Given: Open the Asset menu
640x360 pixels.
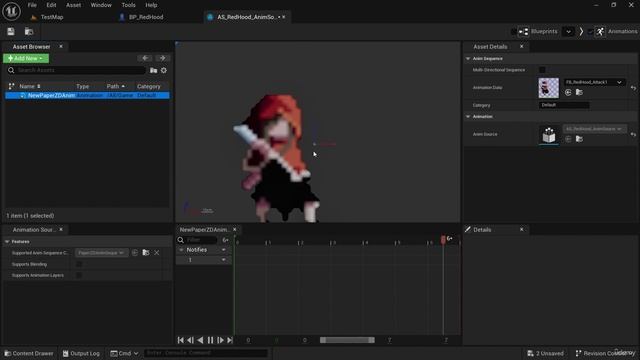Looking at the screenshot, I should click(x=73, y=5).
